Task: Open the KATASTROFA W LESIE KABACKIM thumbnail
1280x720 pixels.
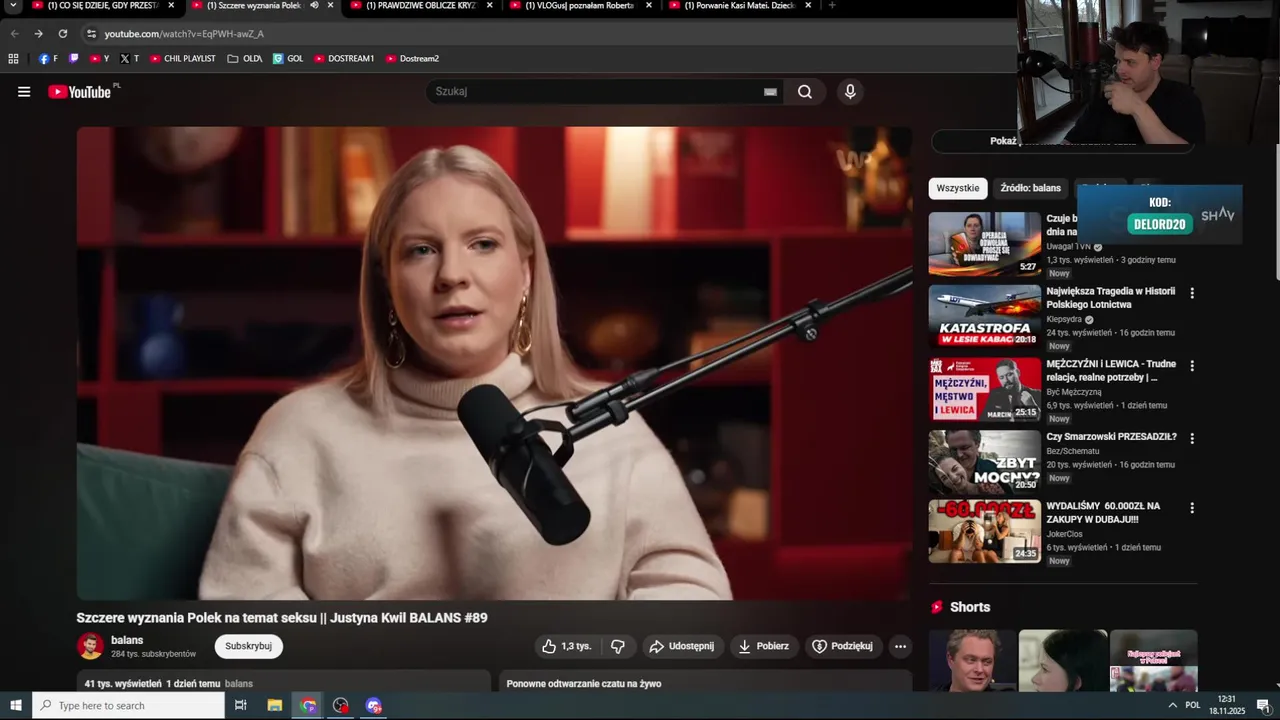Action: (x=985, y=316)
